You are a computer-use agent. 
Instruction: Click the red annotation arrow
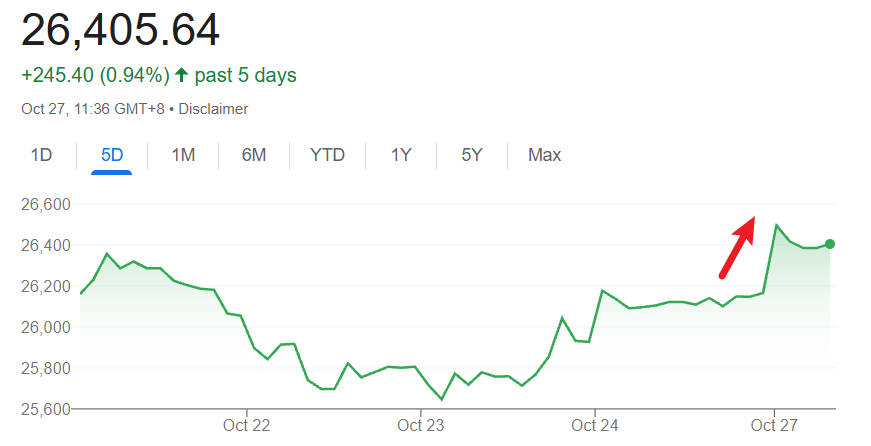737,245
